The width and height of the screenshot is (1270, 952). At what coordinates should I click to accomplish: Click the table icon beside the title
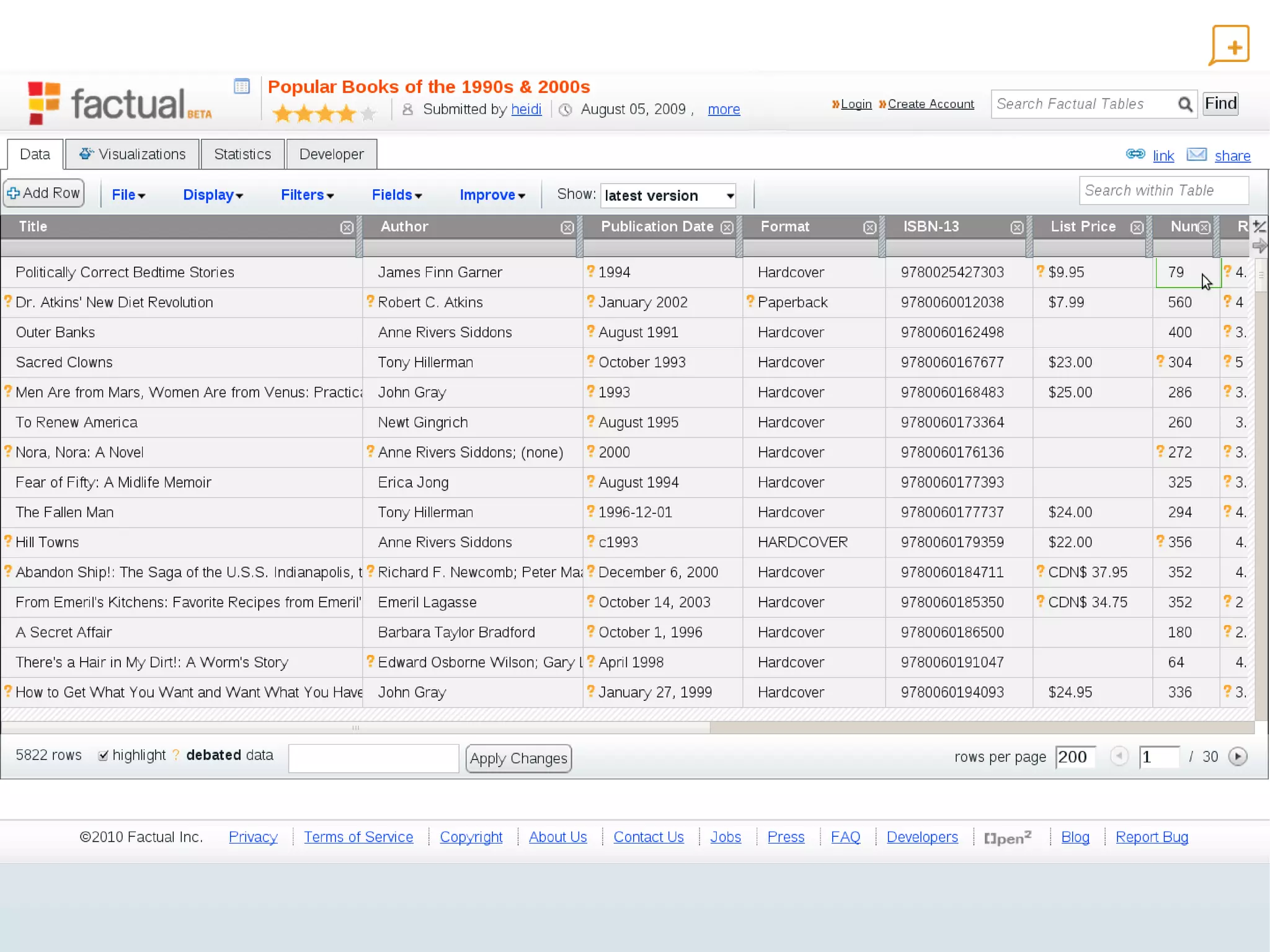[242, 86]
